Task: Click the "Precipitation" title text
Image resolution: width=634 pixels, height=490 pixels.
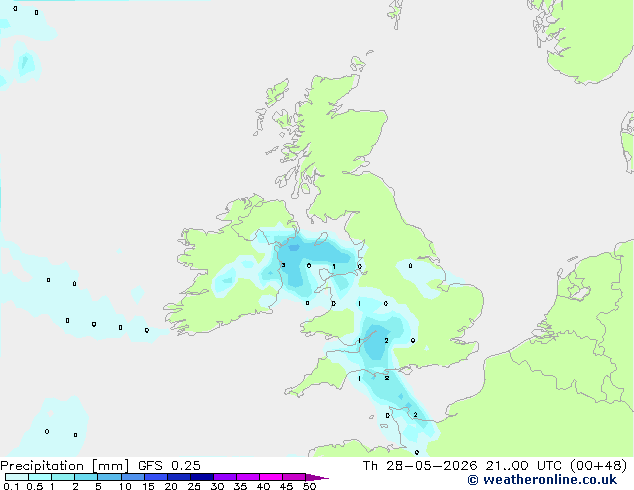Action: click(x=42, y=466)
